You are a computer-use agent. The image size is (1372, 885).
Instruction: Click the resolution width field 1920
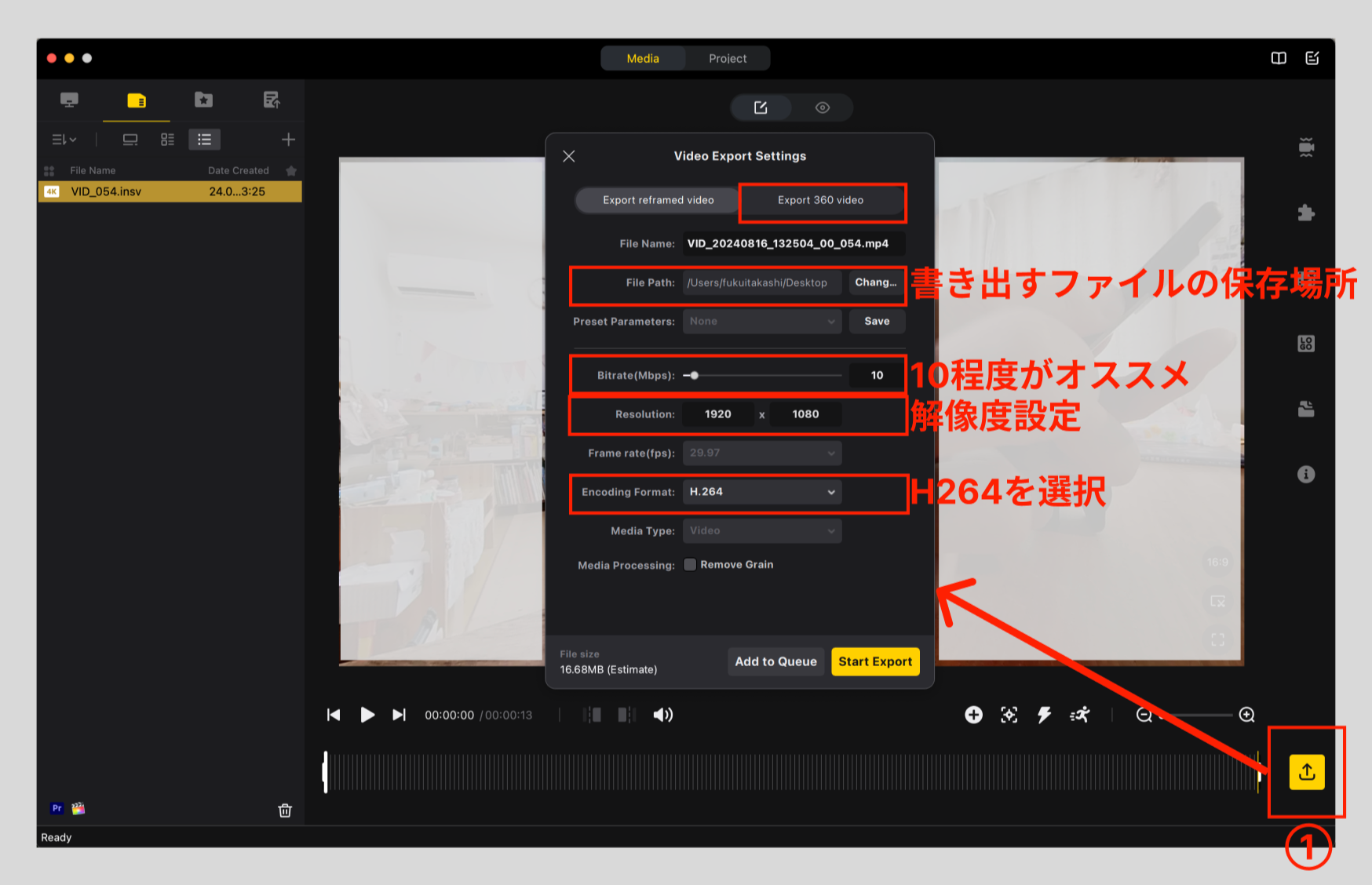[x=717, y=414]
